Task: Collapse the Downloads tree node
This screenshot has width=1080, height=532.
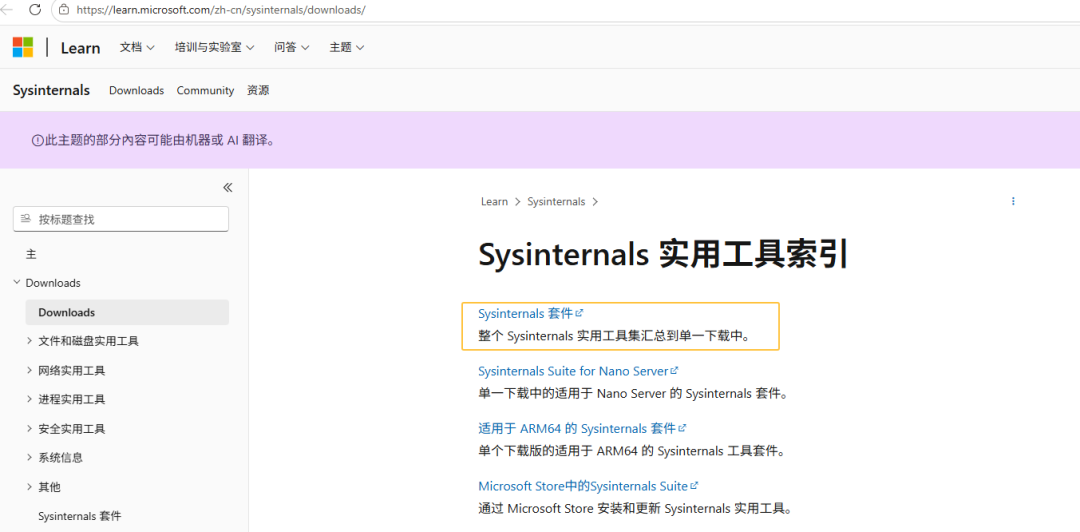Action: pyautogui.click(x=17, y=283)
